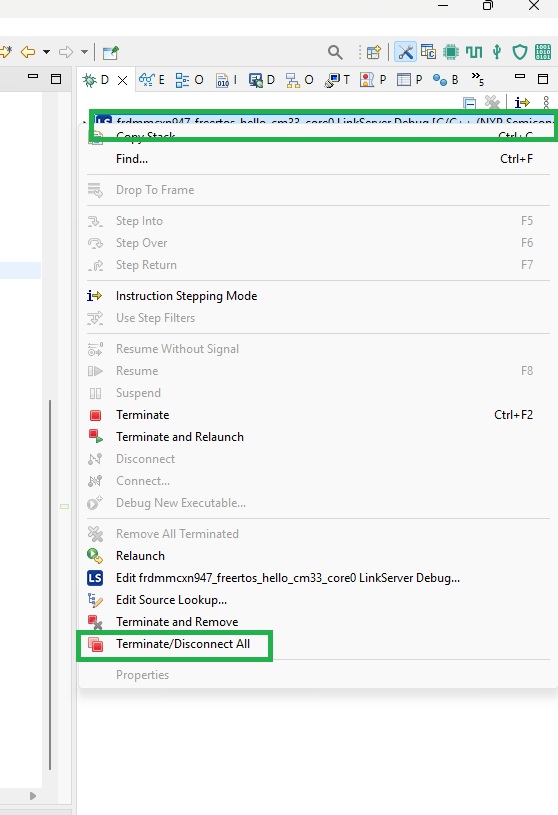Click Remove All Terminated toolbar icon
The width and height of the screenshot is (558, 815).
coord(492,102)
